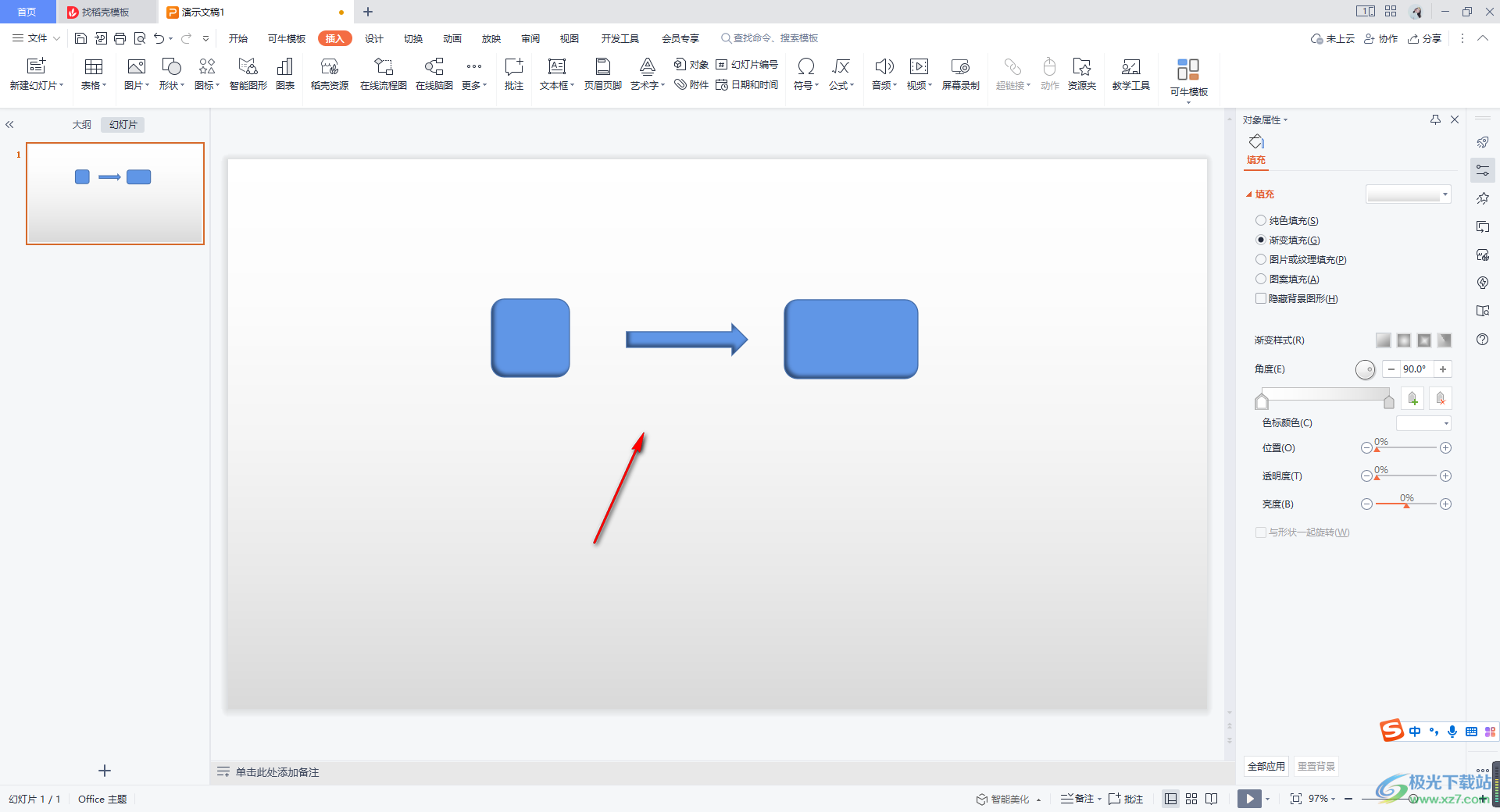Open online flowchart tool

384,74
